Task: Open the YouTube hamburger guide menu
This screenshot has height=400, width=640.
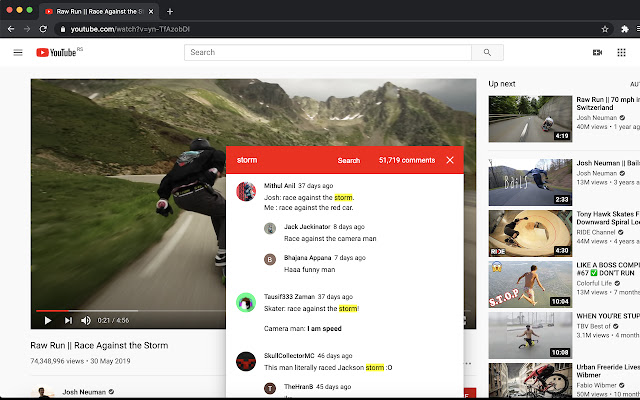Action: 18,52
